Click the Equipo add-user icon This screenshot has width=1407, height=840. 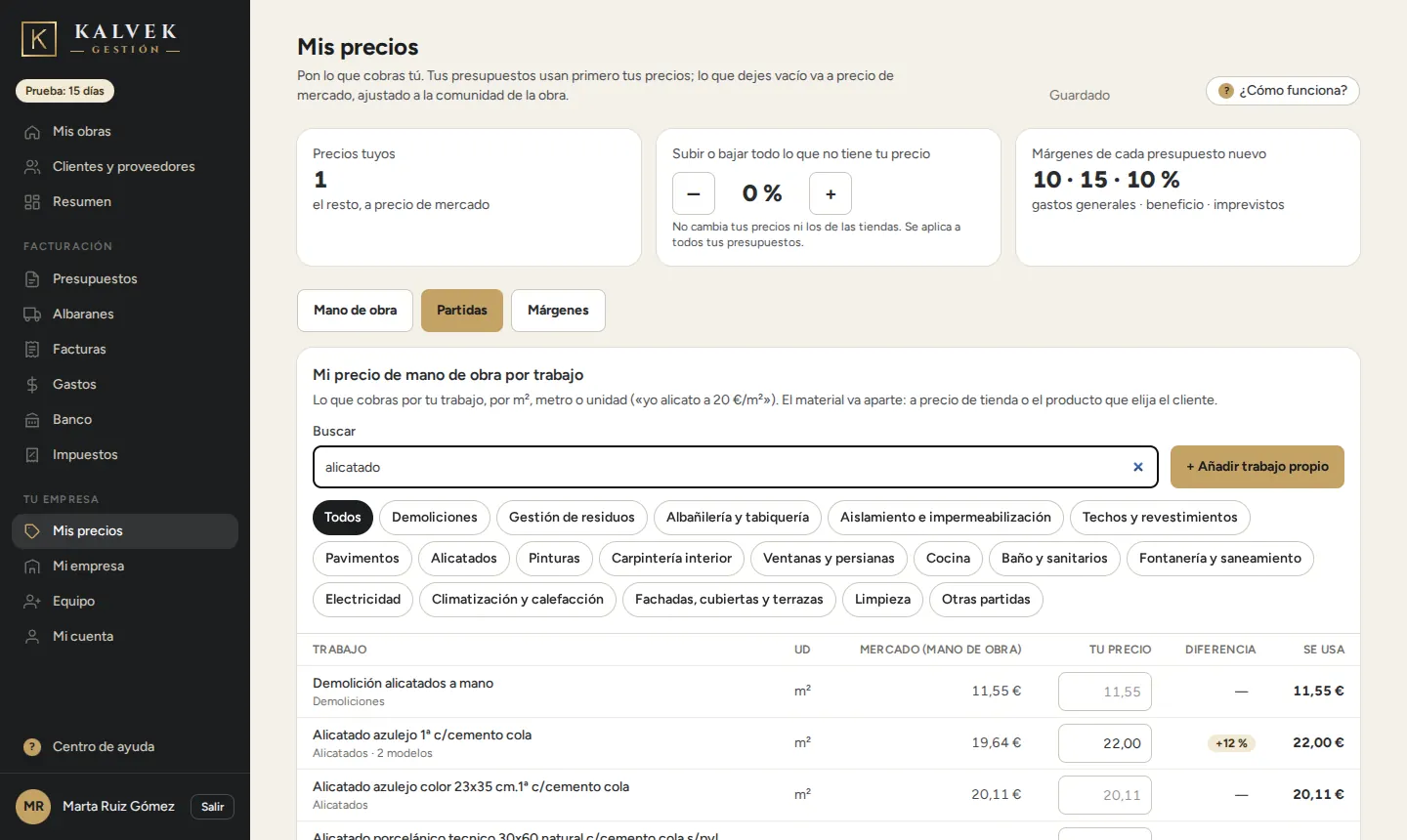32,602
